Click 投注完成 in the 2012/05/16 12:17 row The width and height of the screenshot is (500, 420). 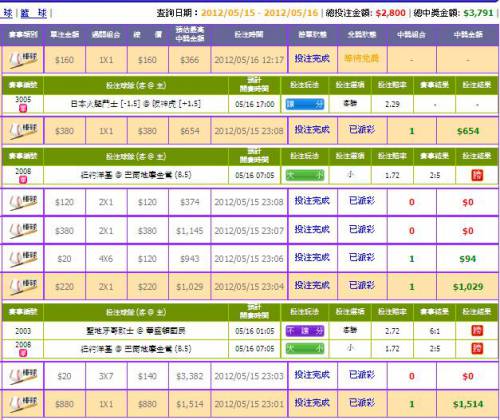coord(312,59)
